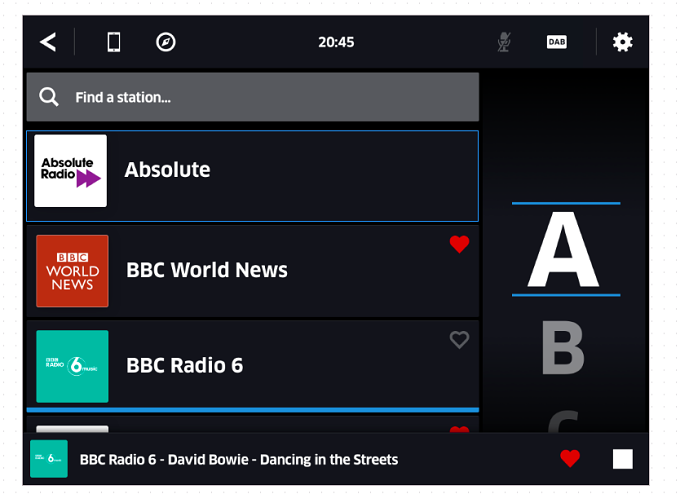Image resolution: width=680 pixels, height=494 pixels.
Task: Jump to letter A in the index
Action: (563, 249)
